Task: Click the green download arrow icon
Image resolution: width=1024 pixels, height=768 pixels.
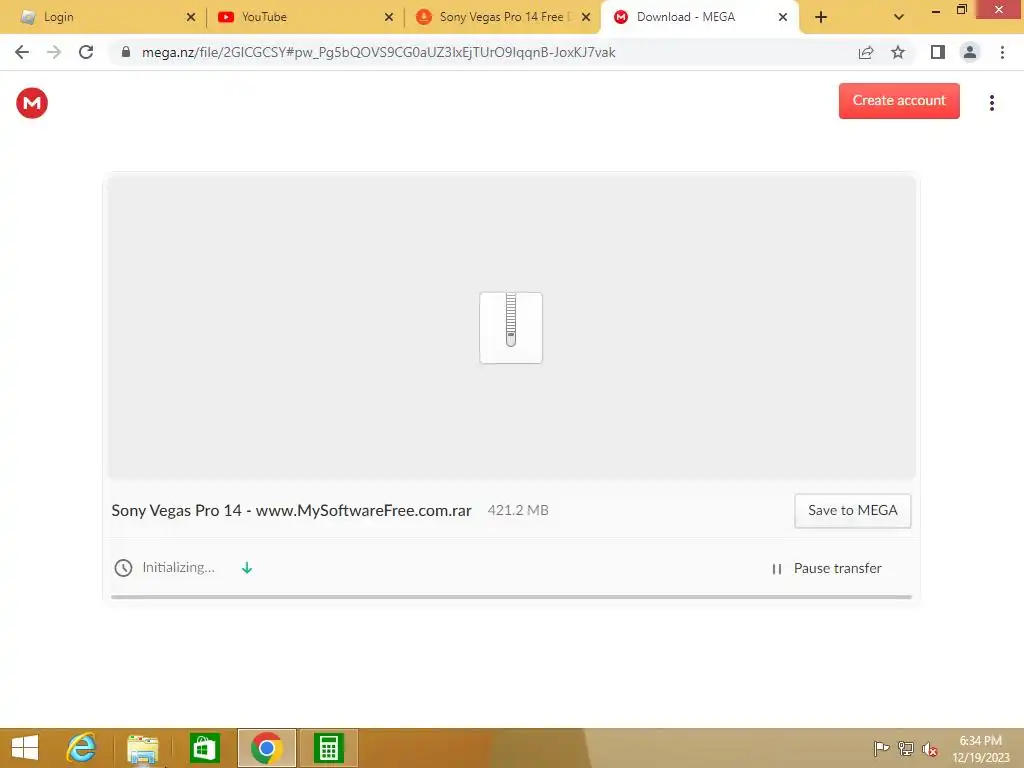Action: point(246,568)
